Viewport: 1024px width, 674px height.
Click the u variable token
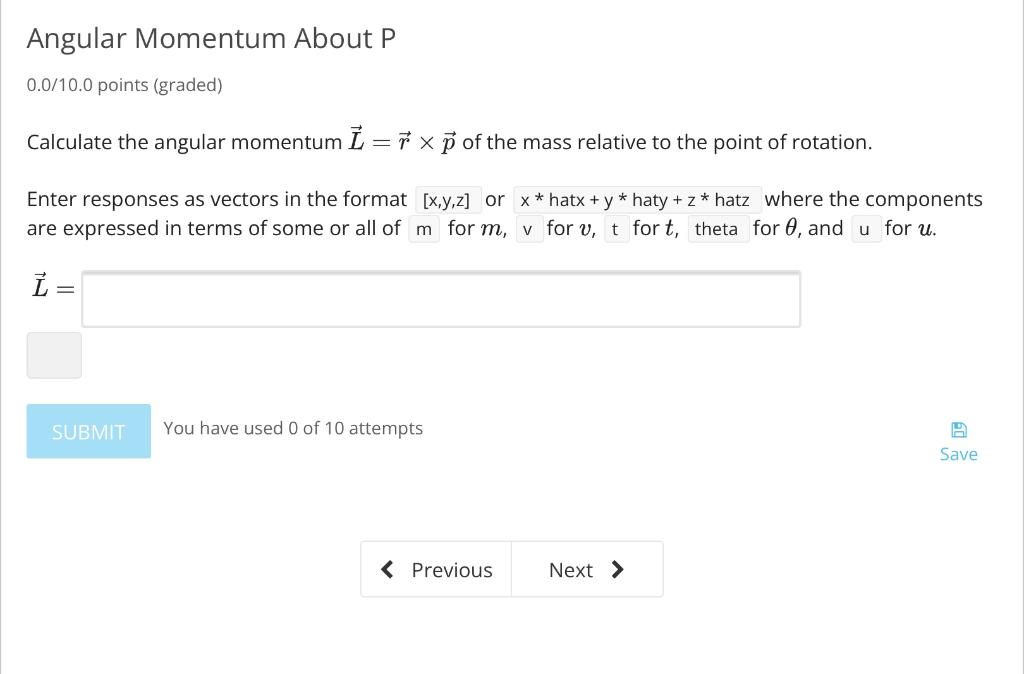pyautogui.click(x=866, y=229)
